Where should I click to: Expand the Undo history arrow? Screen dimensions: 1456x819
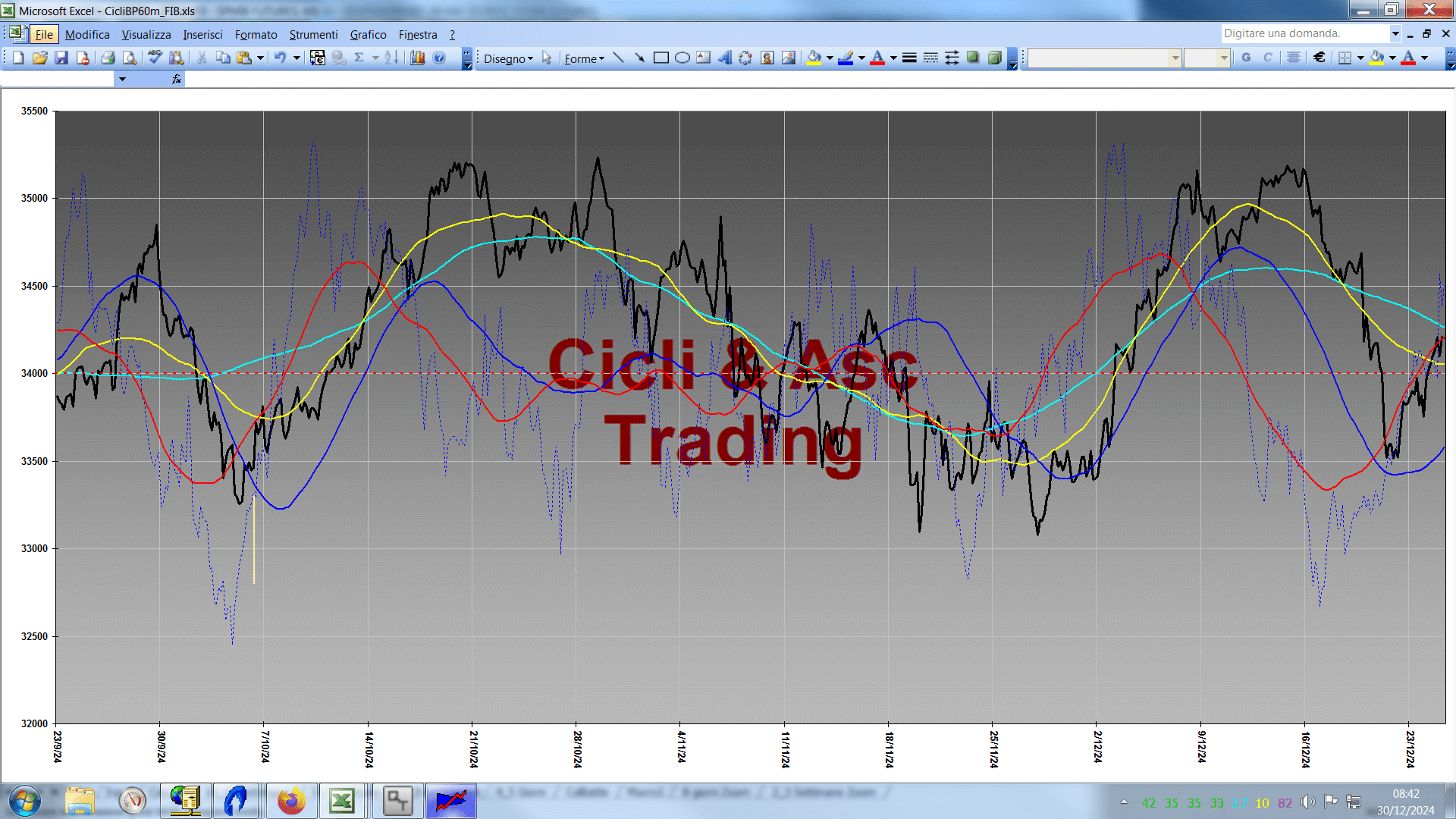297,58
